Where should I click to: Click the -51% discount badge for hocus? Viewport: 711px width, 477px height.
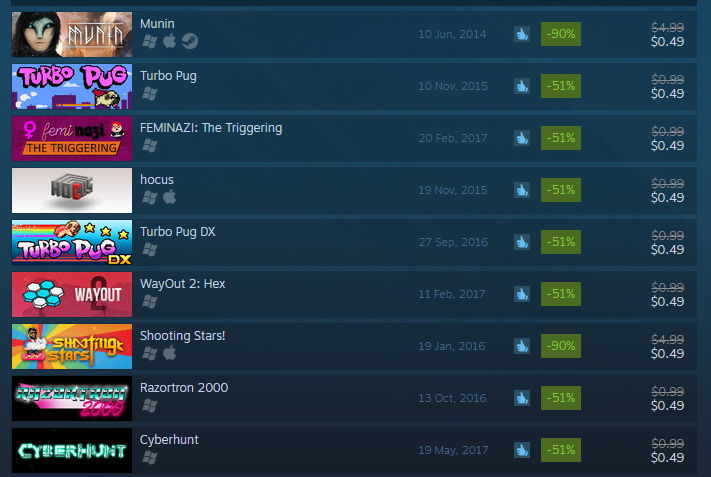point(561,190)
